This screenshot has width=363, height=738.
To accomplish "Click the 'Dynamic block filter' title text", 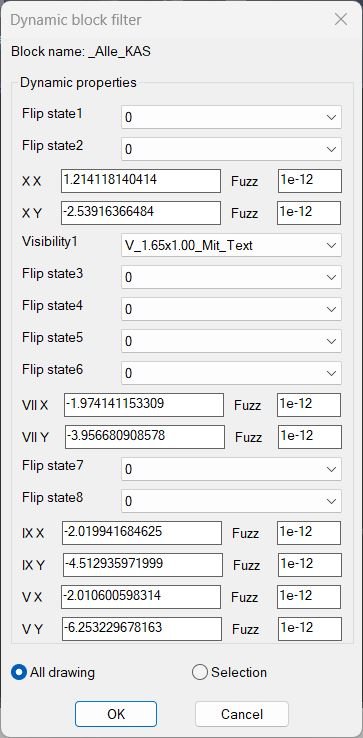I will tap(76, 20).
